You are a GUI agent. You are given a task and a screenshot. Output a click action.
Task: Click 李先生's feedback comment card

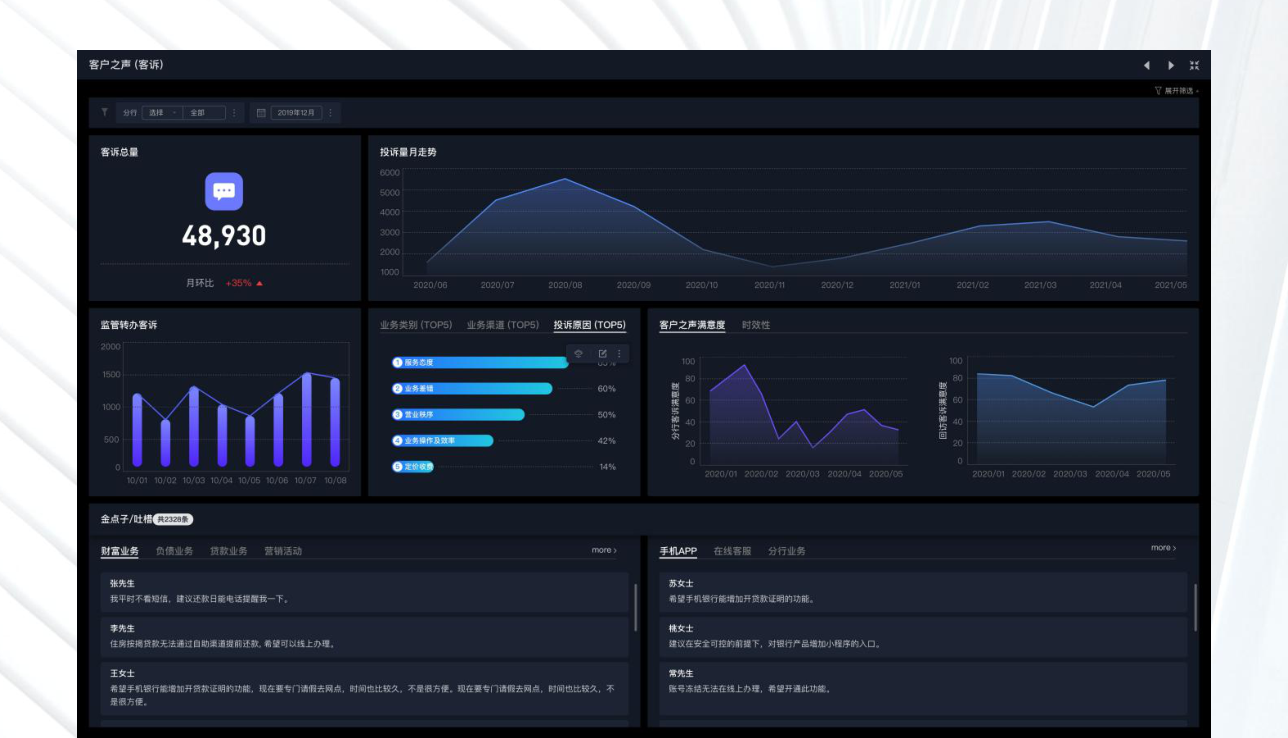(x=365, y=637)
